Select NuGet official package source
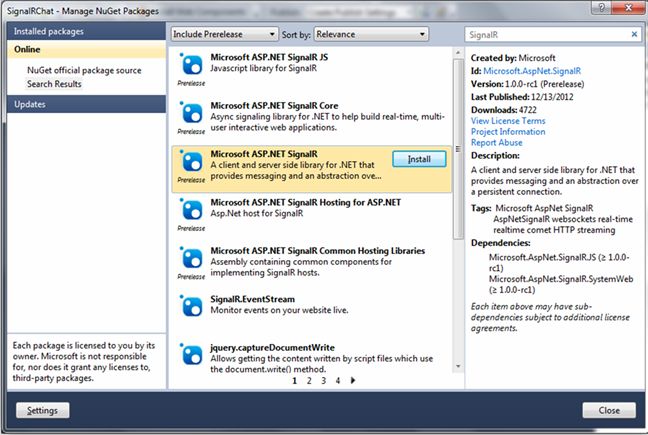 84,70
